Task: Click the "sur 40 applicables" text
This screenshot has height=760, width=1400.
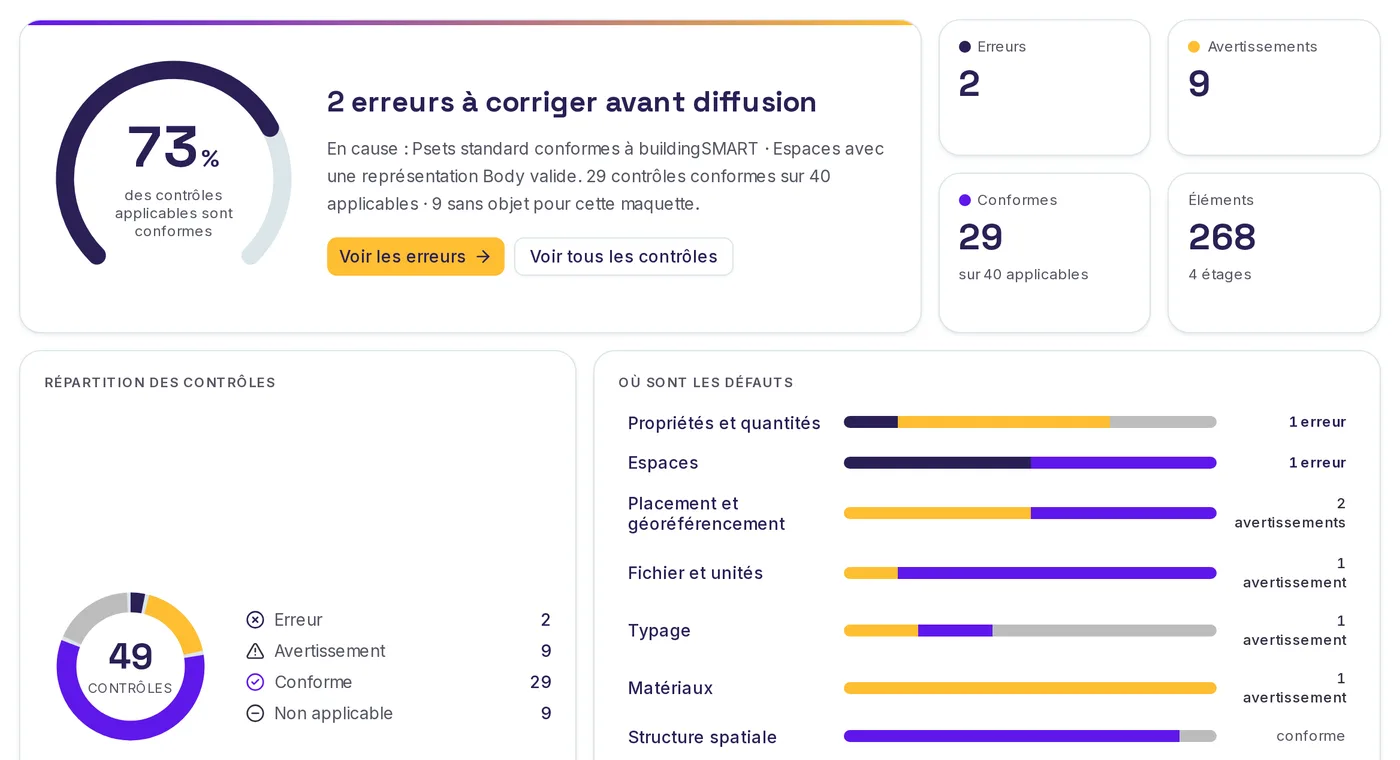Action: click(1023, 275)
